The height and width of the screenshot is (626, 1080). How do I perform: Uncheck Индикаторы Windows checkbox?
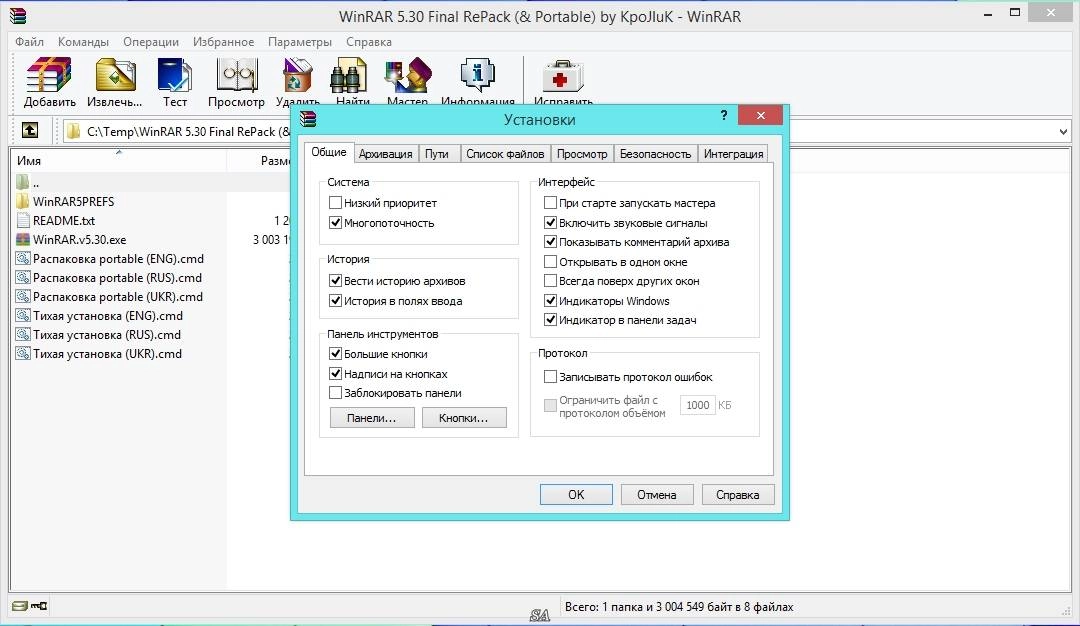coord(550,300)
